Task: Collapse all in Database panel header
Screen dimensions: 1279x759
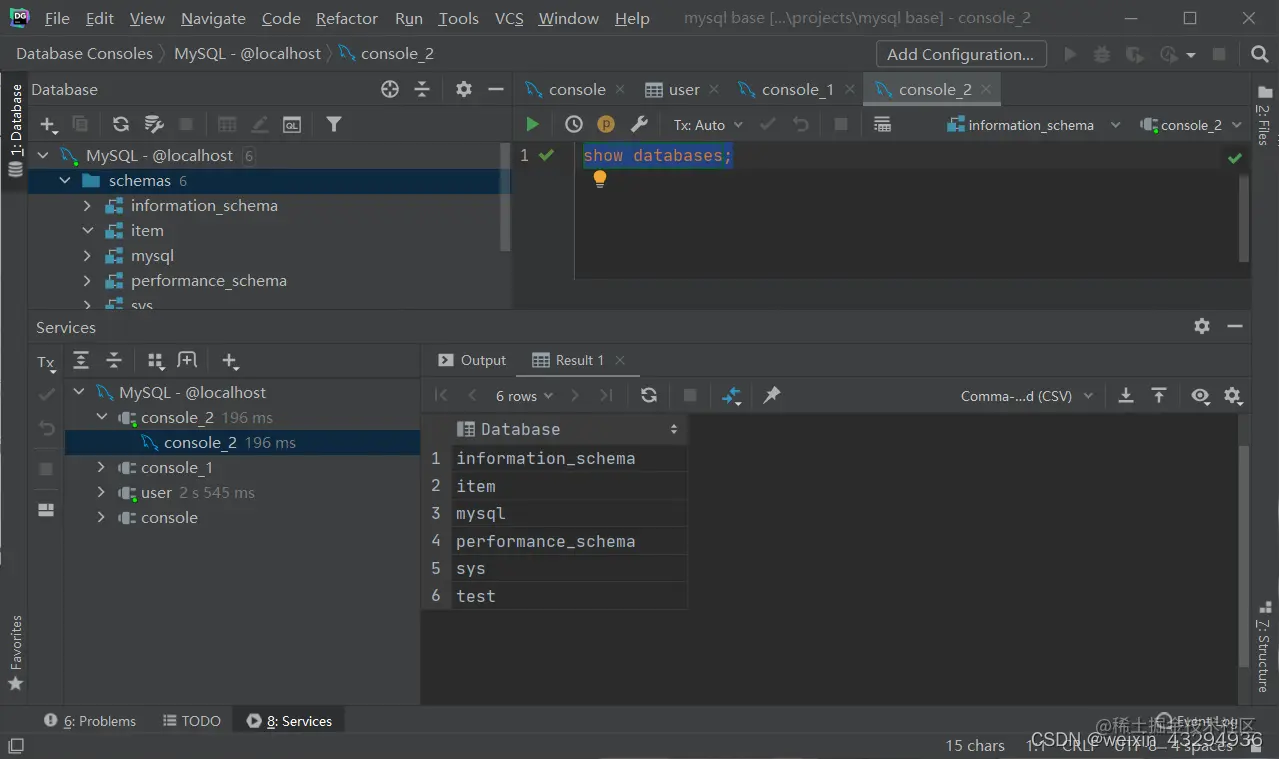Action: 422,89
